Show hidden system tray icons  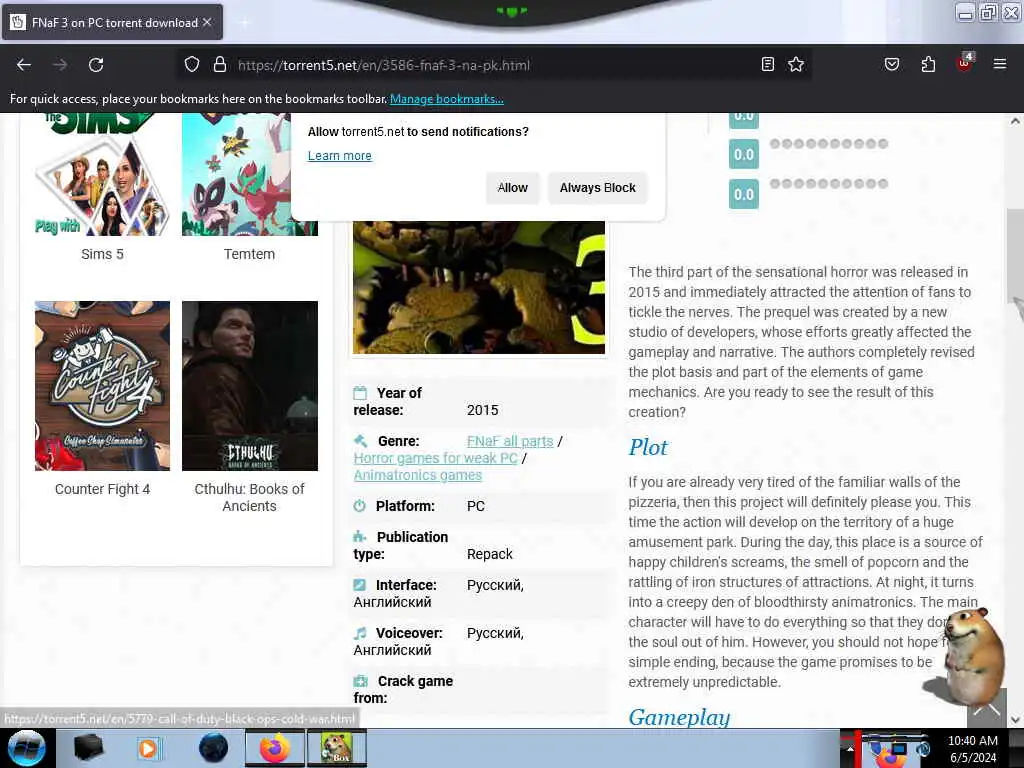[x=850, y=748]
